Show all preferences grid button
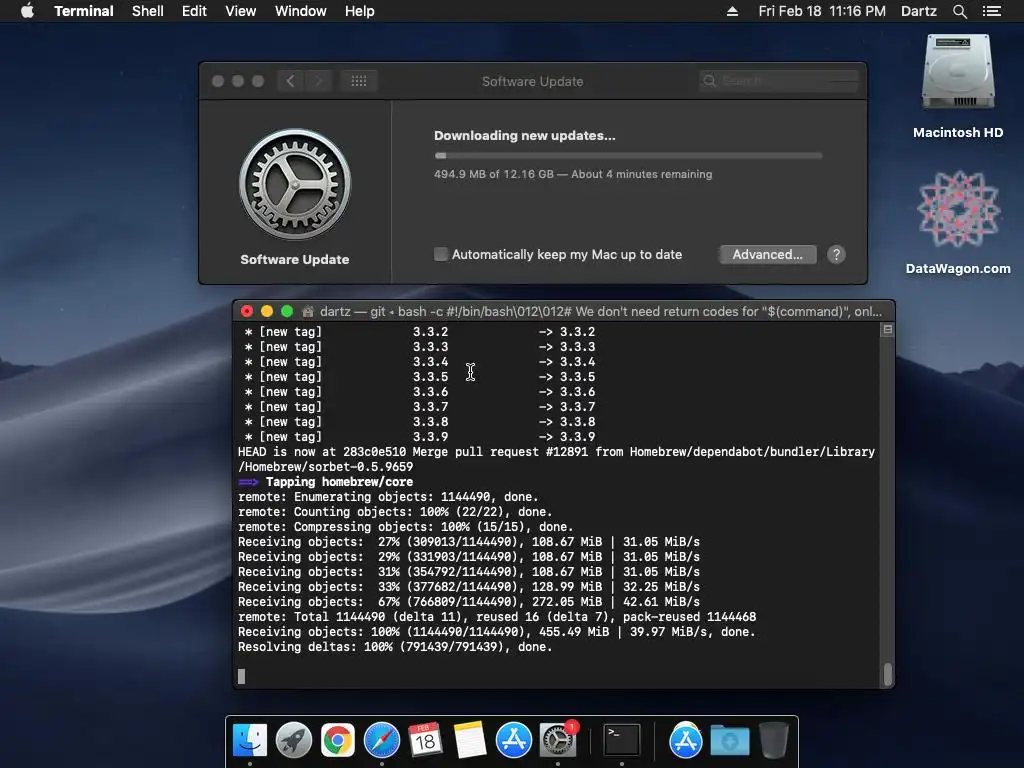This screenshot has width=1024, height=768. pyautogui.click(x=359, y=81)
